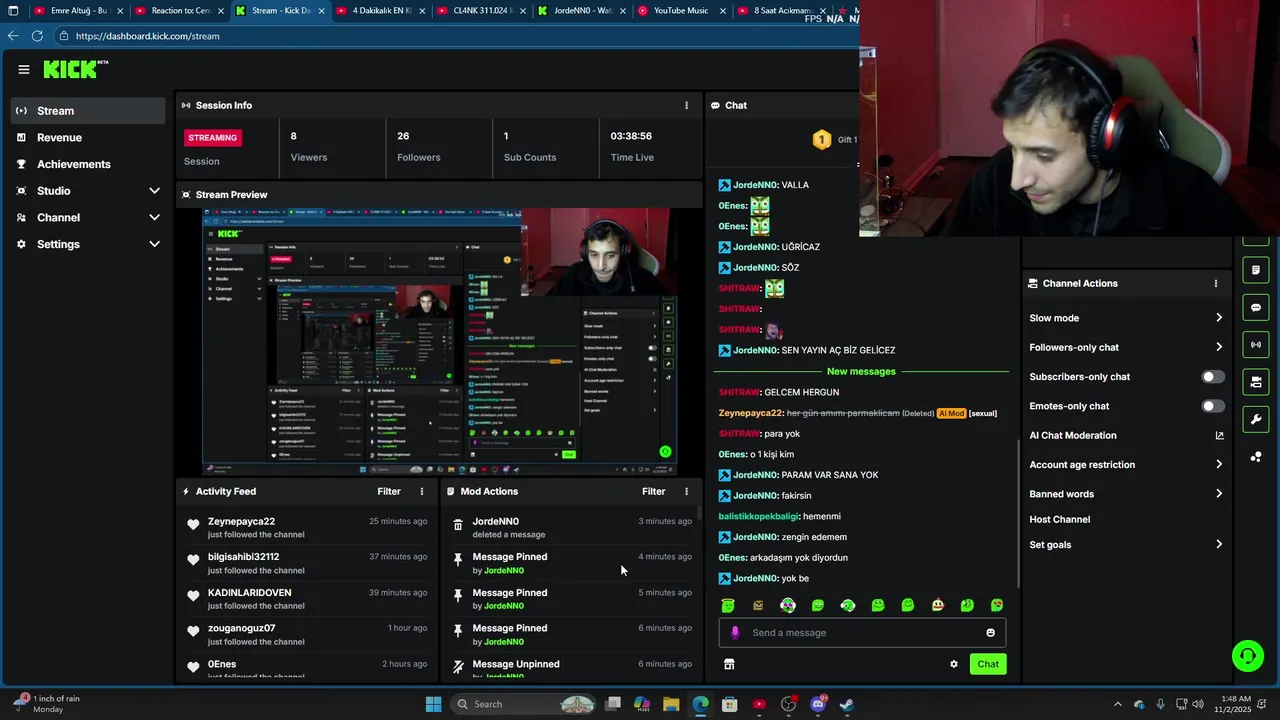The height and width of the screenshot is (720, 1280).
Task: Open File Explorer from the taskbar
Action: [x=671, y=704]
